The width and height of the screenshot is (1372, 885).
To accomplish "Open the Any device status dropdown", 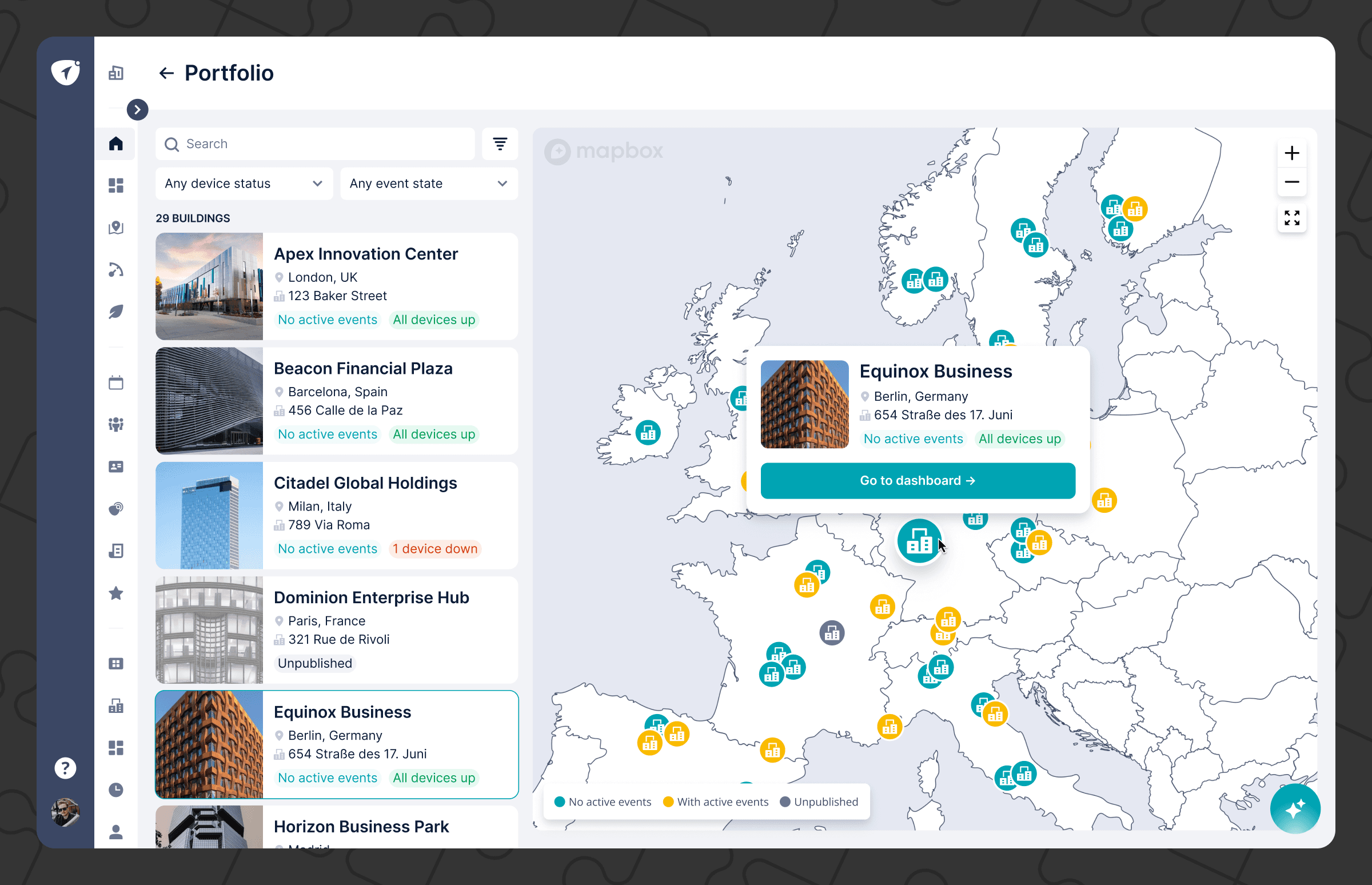I will 244,184.
